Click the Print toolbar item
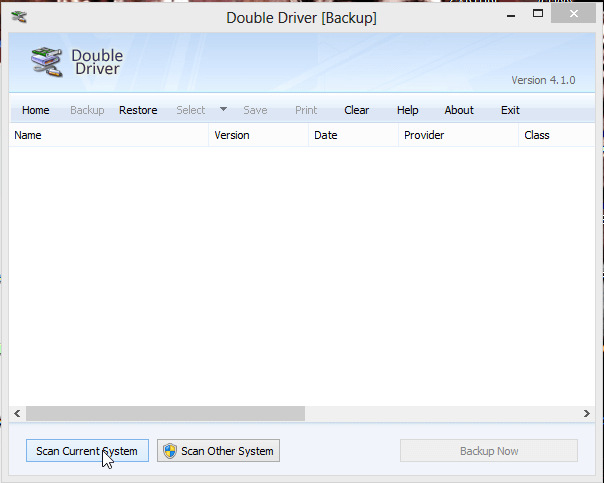The image size is (604, 483). tap(306, 110)
